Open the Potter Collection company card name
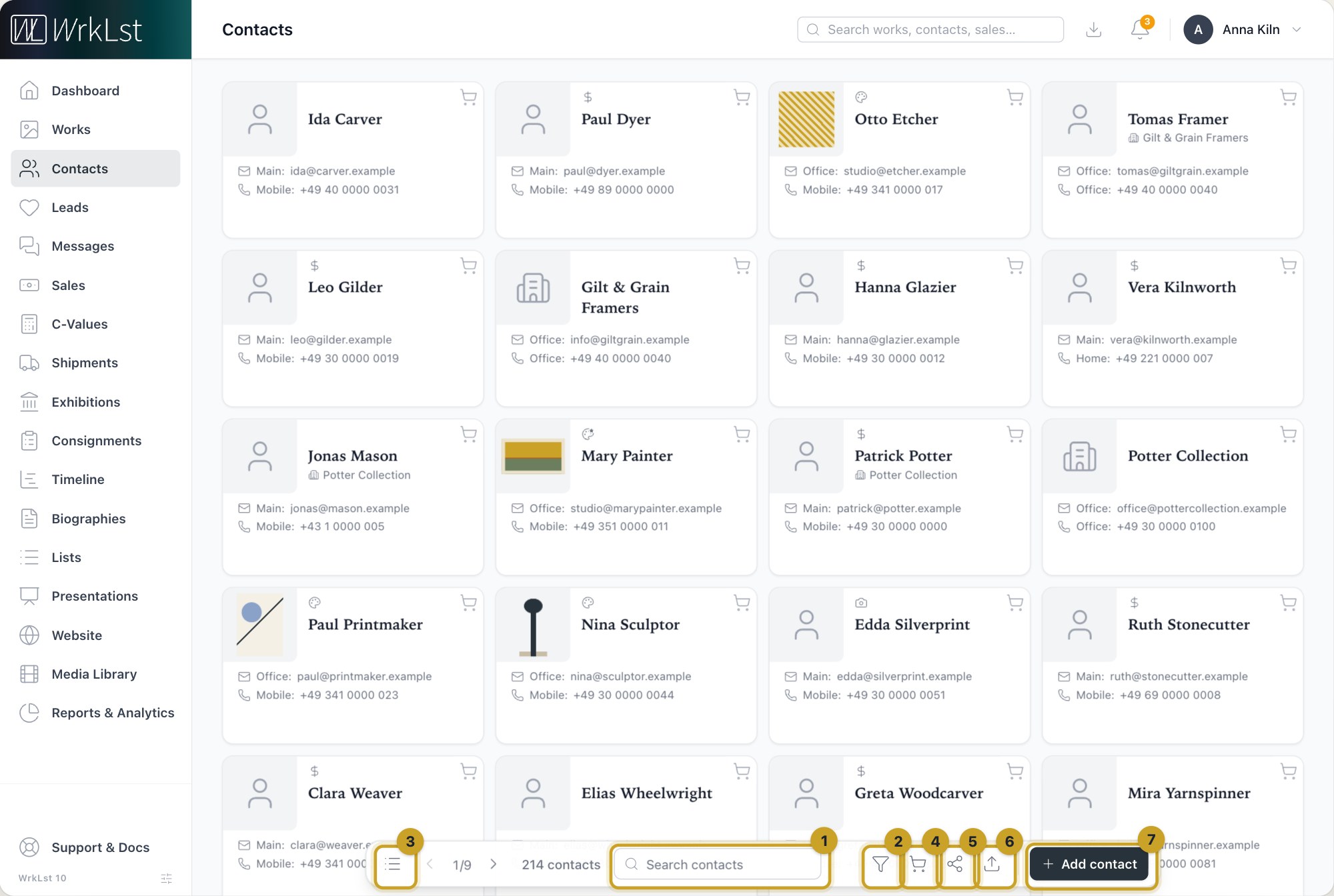Viewport: 1334px width, 896px height. coord(1188,456)
